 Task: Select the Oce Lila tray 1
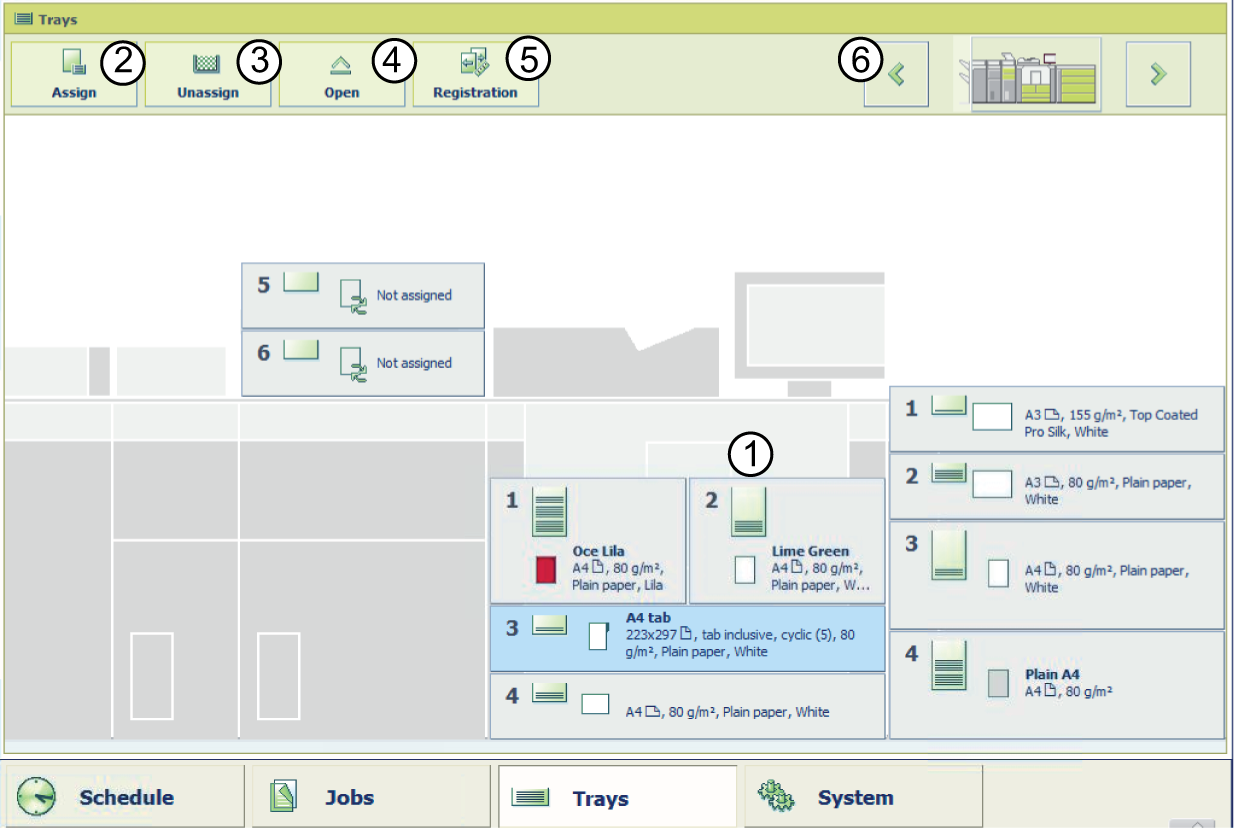point(587,540)
